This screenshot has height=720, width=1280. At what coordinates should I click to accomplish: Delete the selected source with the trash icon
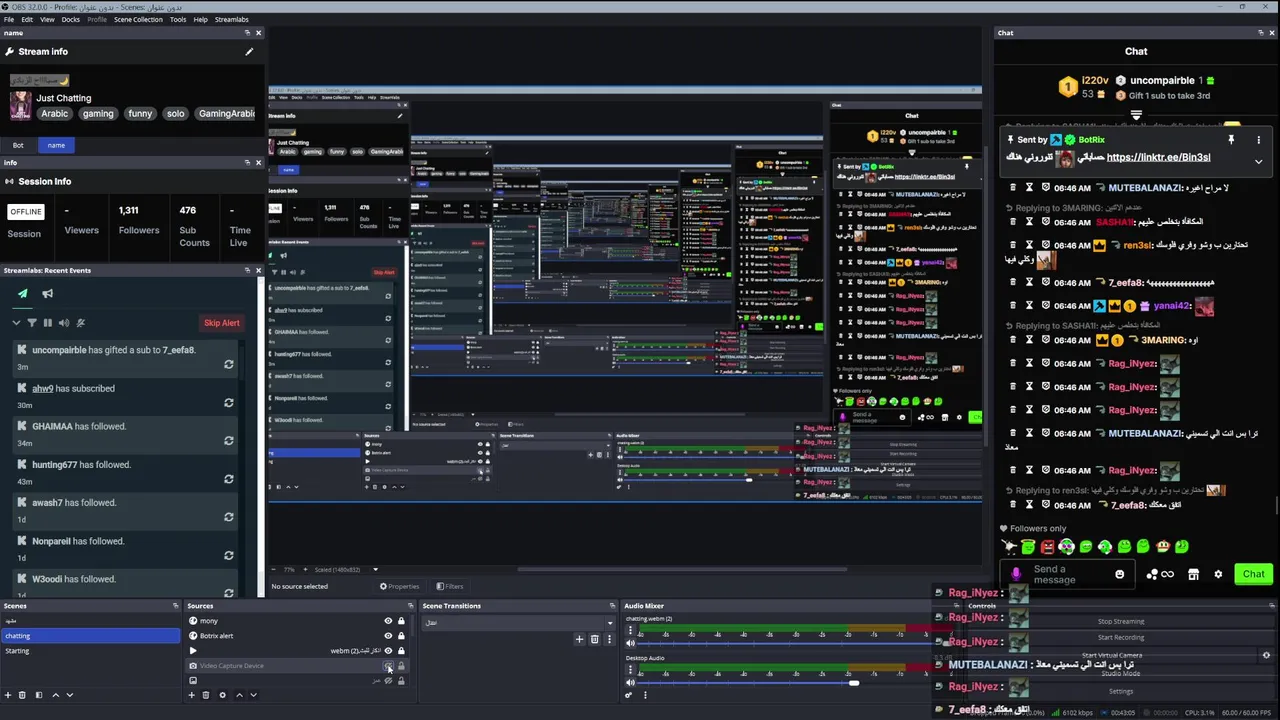206,695
